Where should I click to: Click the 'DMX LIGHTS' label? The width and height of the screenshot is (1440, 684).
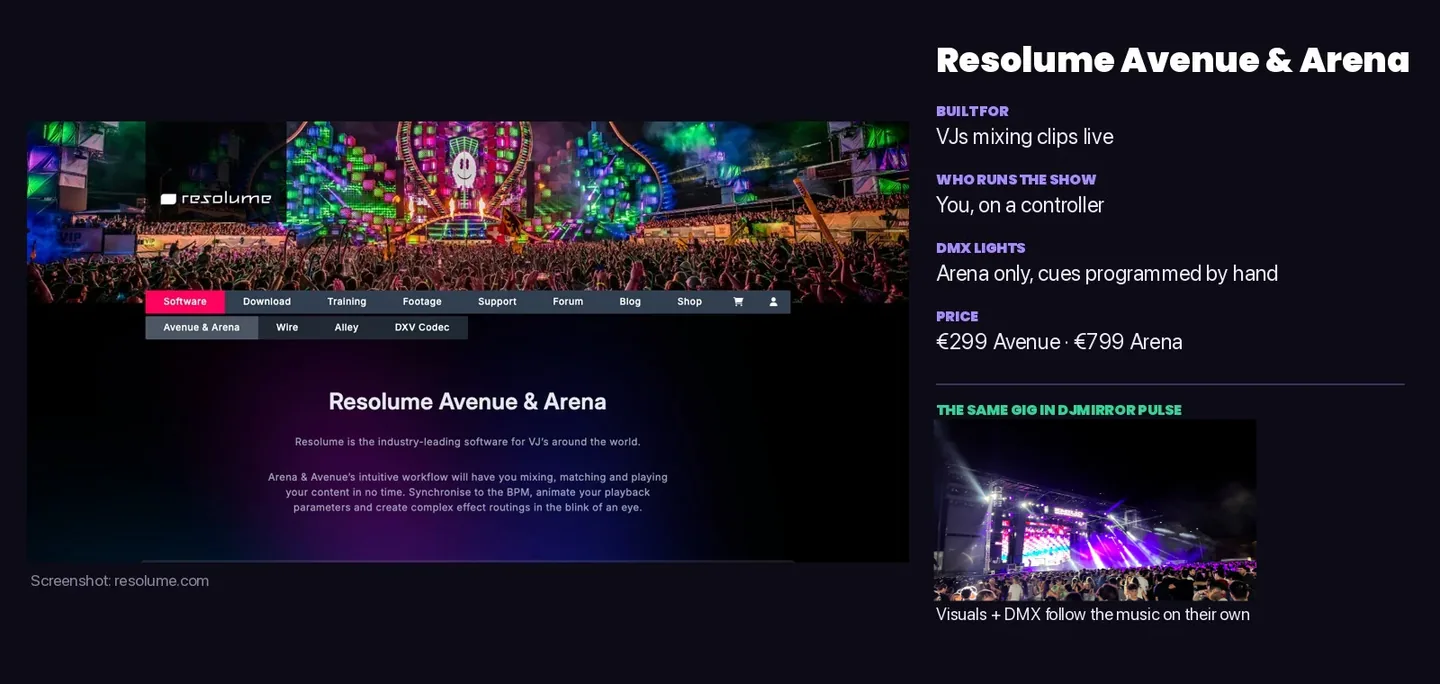[981, 248]
